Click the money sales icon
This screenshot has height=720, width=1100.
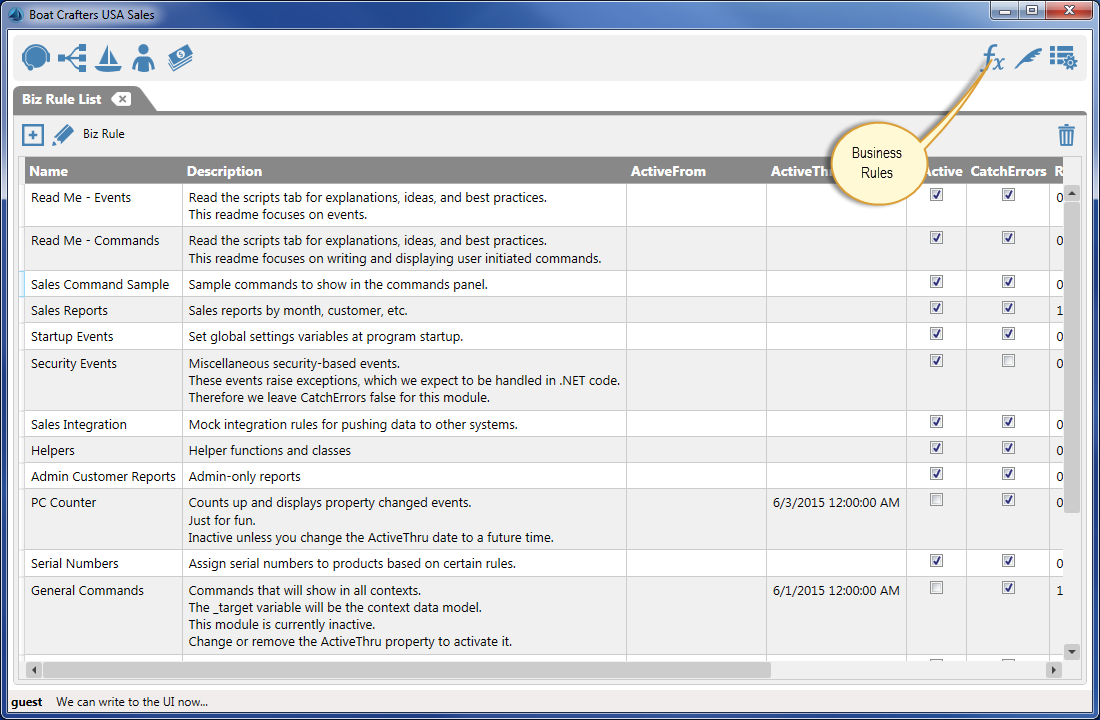[x=180, y=58]
